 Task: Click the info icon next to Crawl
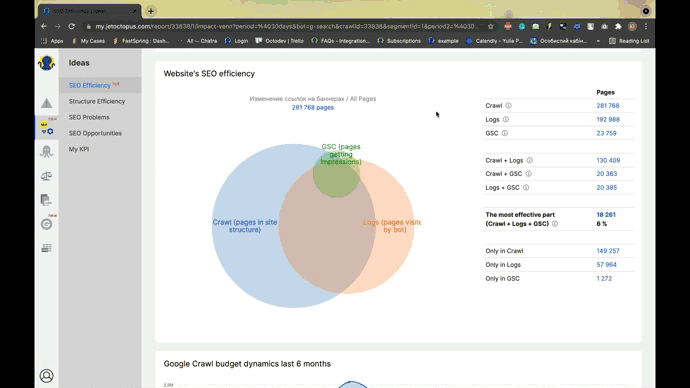508,106
